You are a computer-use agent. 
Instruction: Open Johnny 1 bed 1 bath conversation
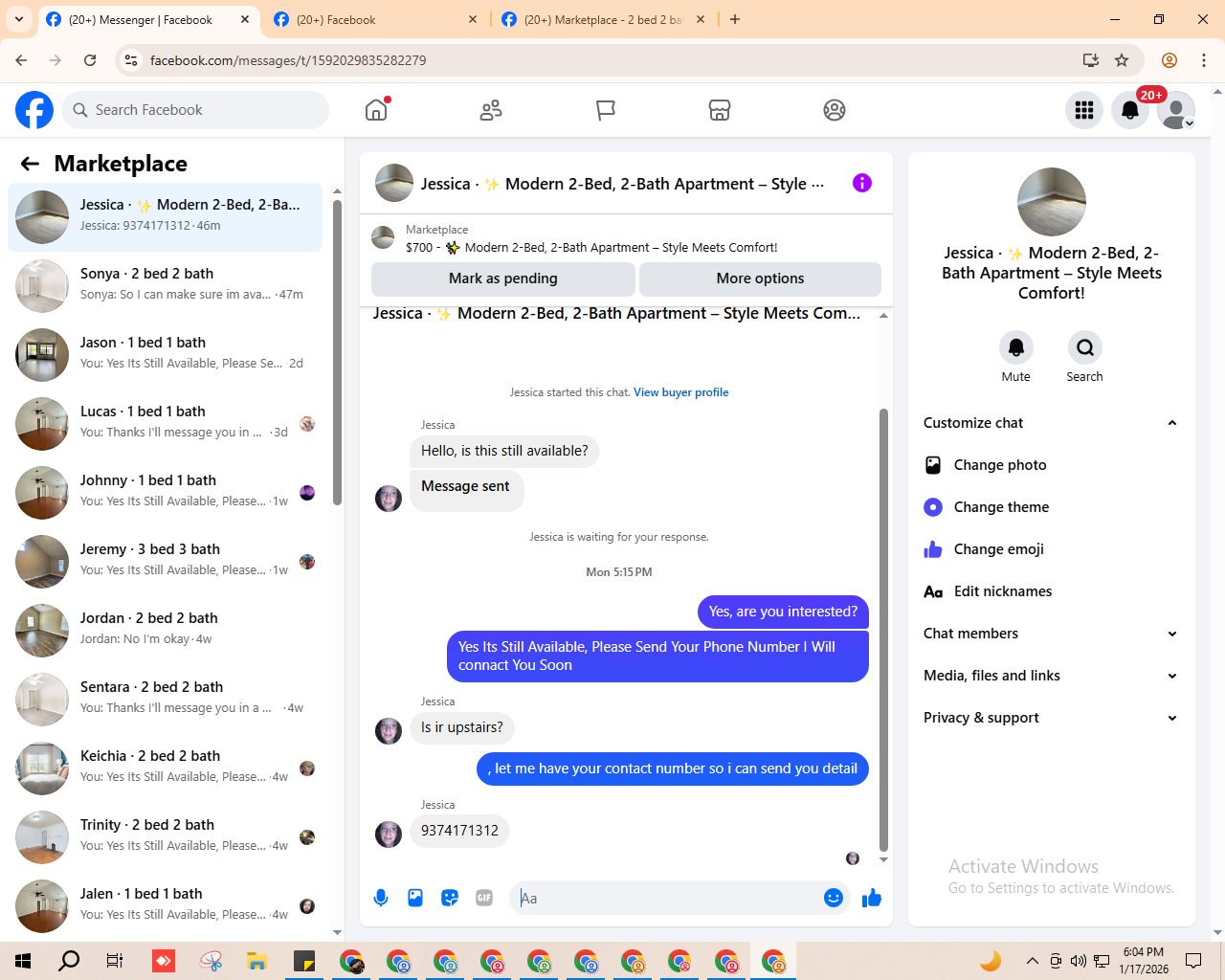tap(165, 493)
